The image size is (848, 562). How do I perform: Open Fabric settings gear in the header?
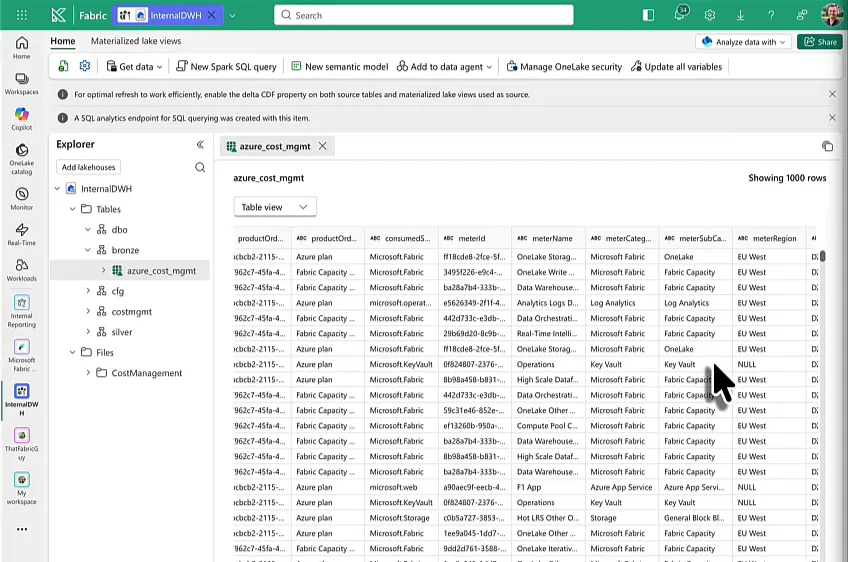[710, 15]
